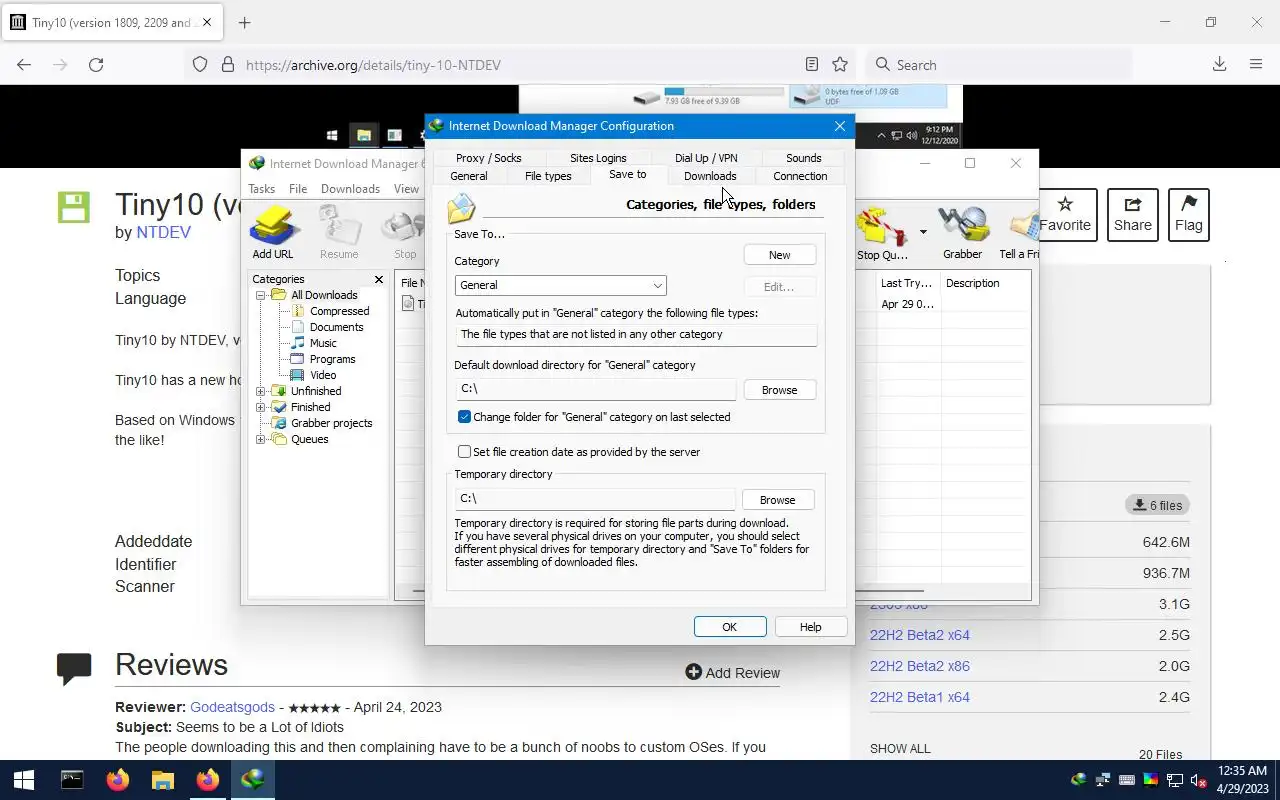Switch to the Downloads tab

(x=710, y=176)
